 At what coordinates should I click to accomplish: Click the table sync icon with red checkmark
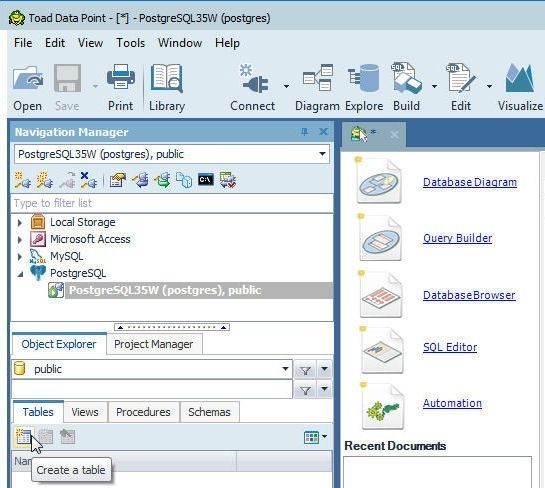[x=228, y=180]
